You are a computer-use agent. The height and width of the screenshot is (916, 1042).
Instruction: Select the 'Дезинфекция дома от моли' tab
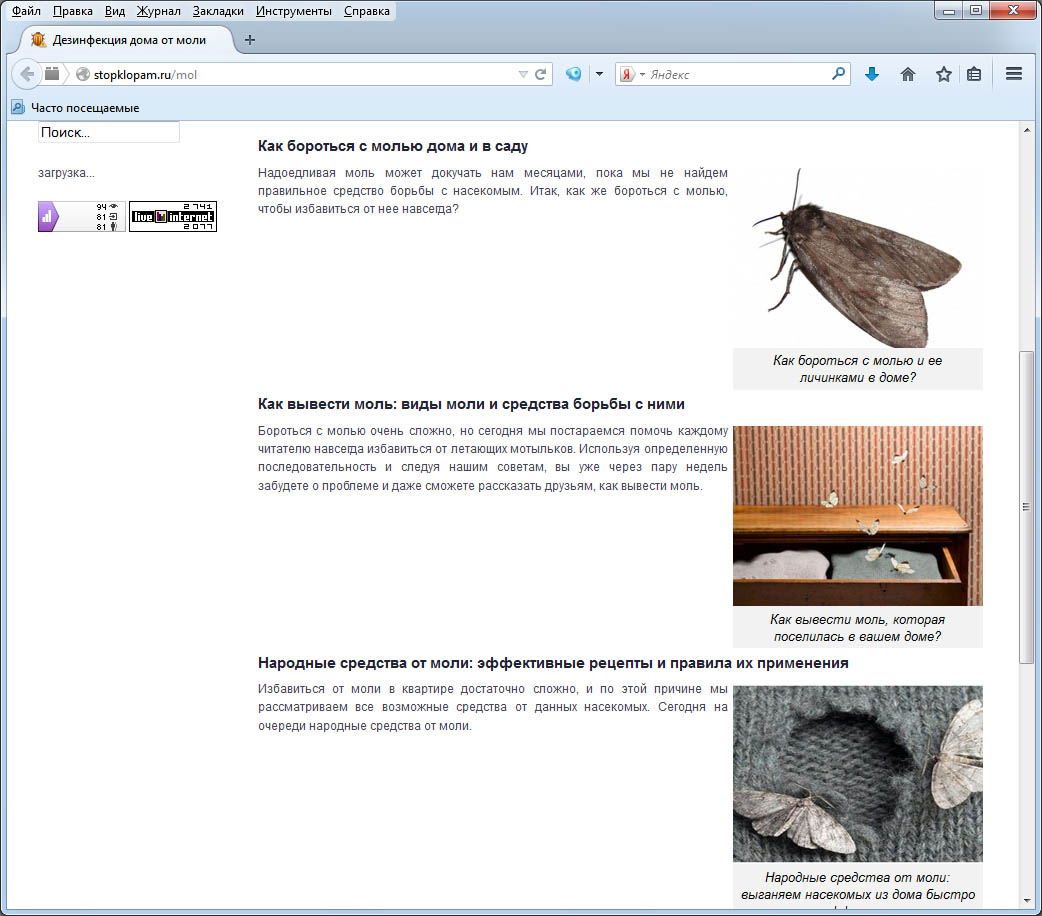point(128,40)
